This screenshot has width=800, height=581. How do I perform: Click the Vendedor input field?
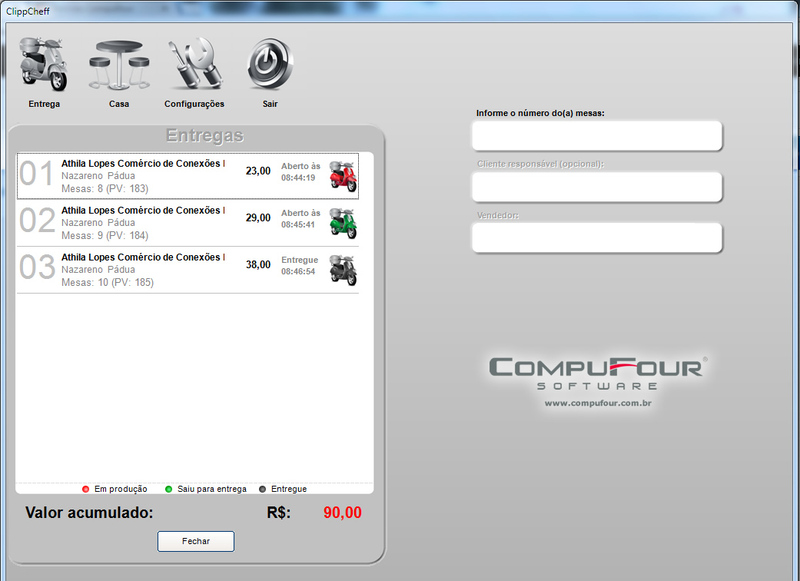pos(597,237)
